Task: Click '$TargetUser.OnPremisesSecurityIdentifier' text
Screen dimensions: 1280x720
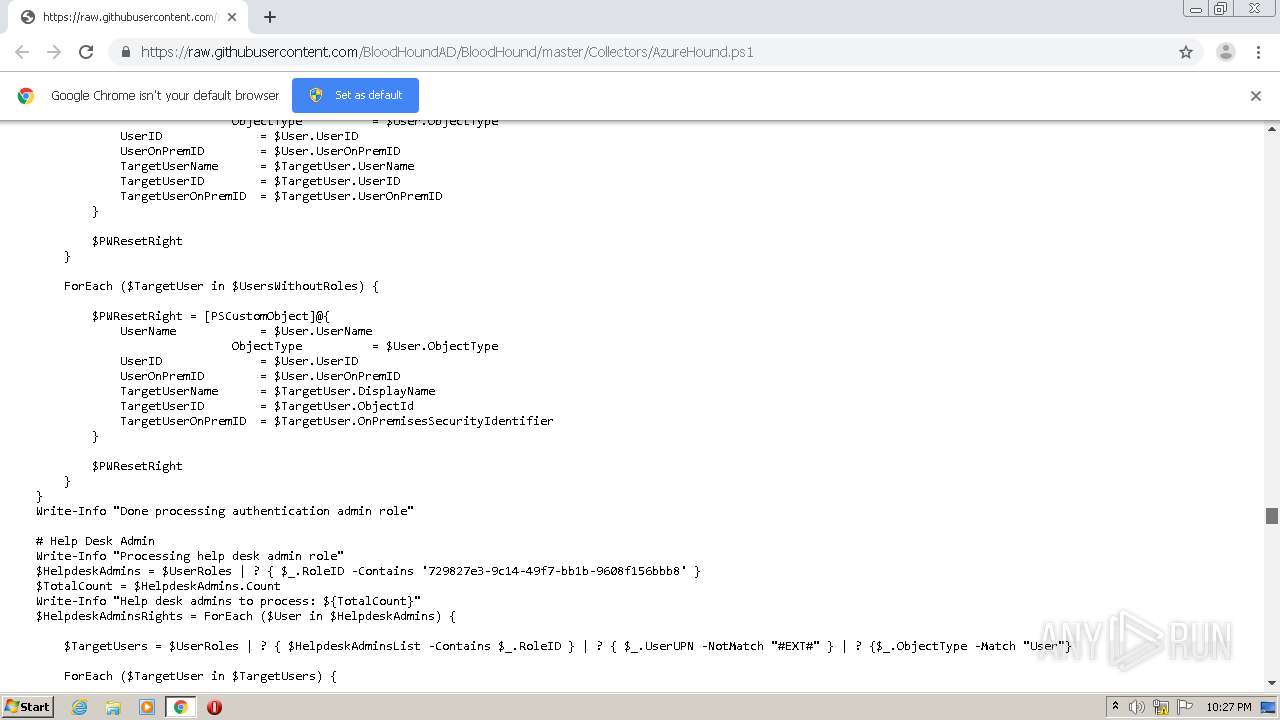Action: coord(414,421)
